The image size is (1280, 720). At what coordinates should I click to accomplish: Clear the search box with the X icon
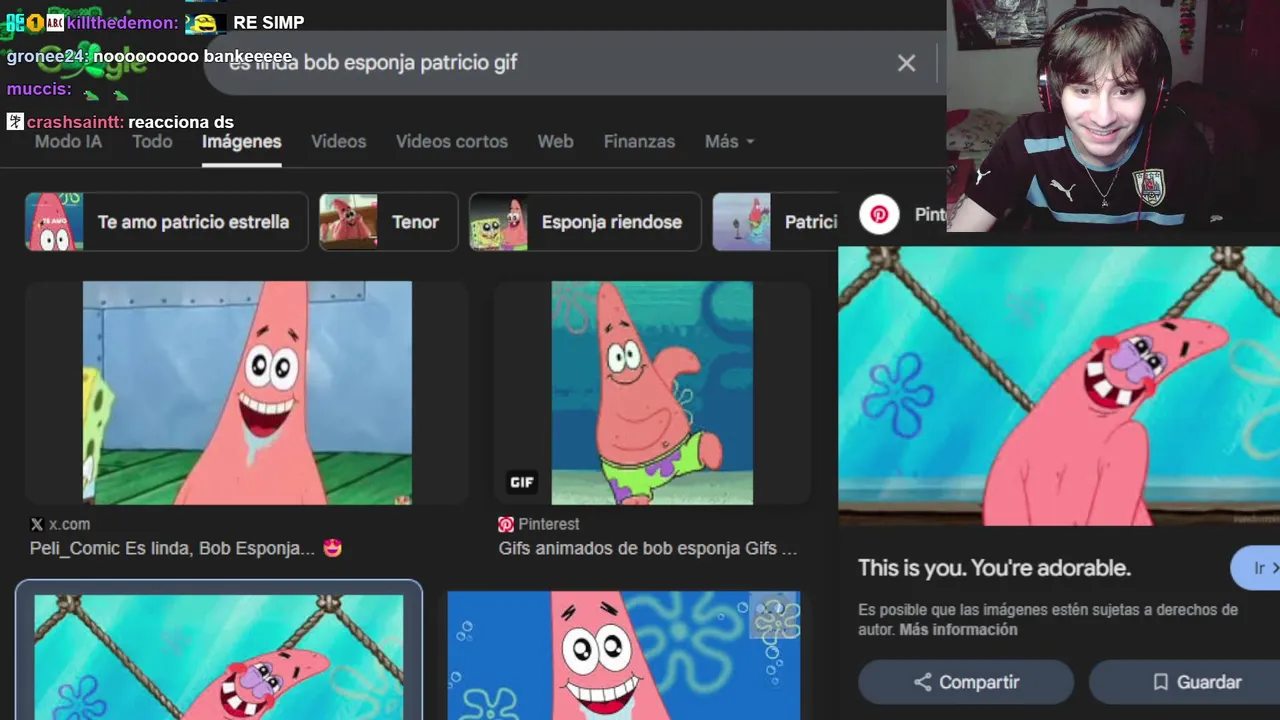[x=906, y=63]
